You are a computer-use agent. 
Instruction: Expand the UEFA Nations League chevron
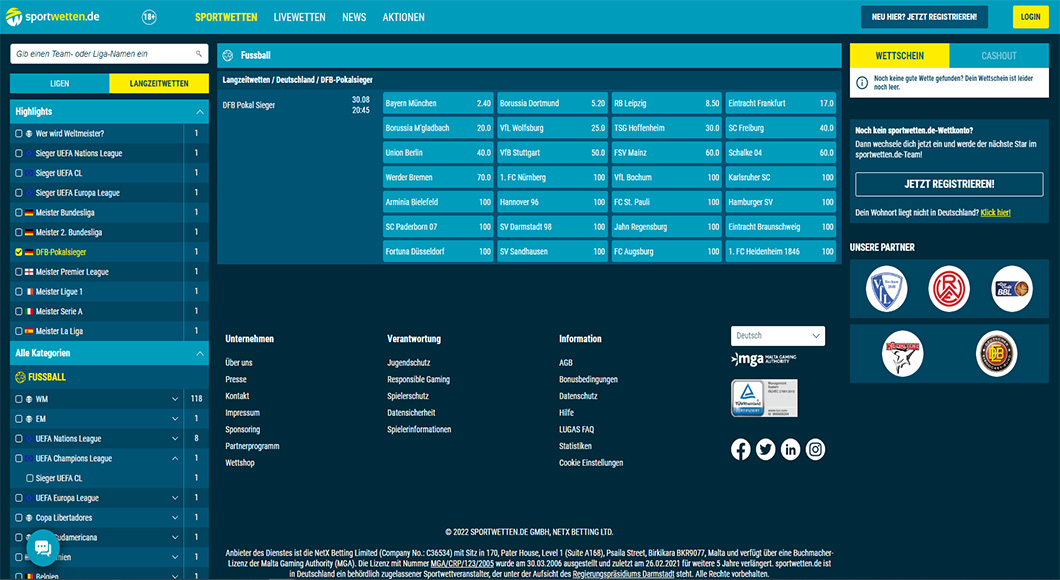click(x=175, y=439)
